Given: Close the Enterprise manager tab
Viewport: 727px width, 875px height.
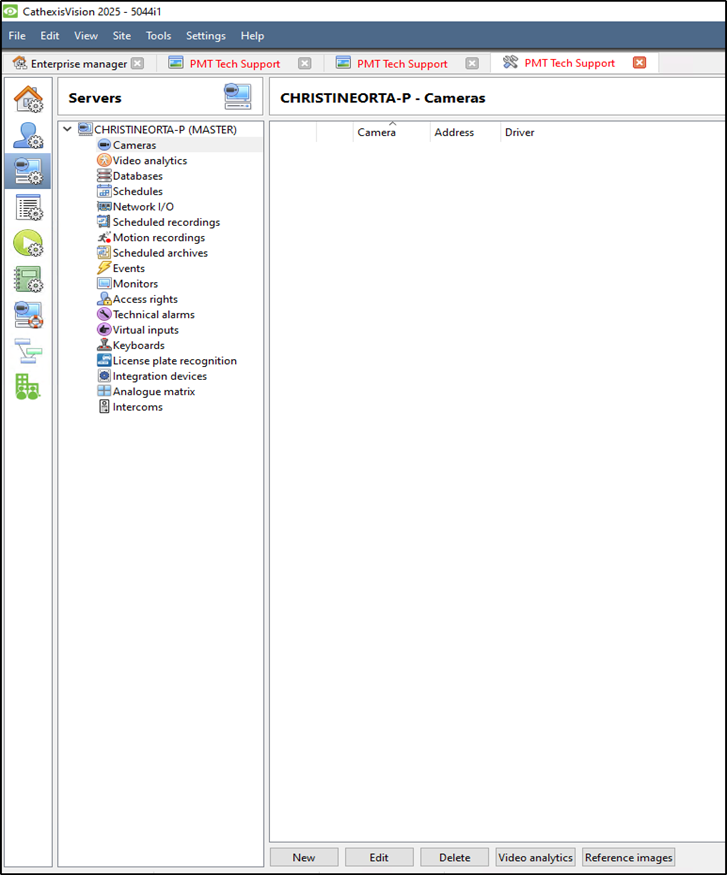Looking at the screenshot, I should coord(137,63).
